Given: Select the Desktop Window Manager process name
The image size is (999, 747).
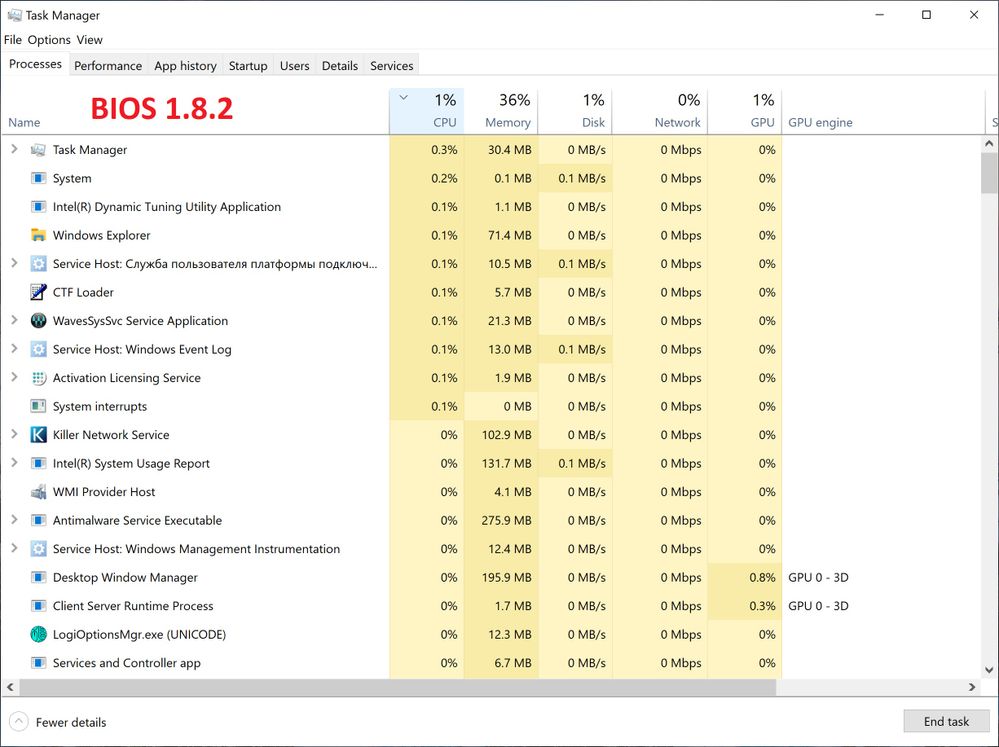Looking at the screenshot, I should [x=125, y=577].
